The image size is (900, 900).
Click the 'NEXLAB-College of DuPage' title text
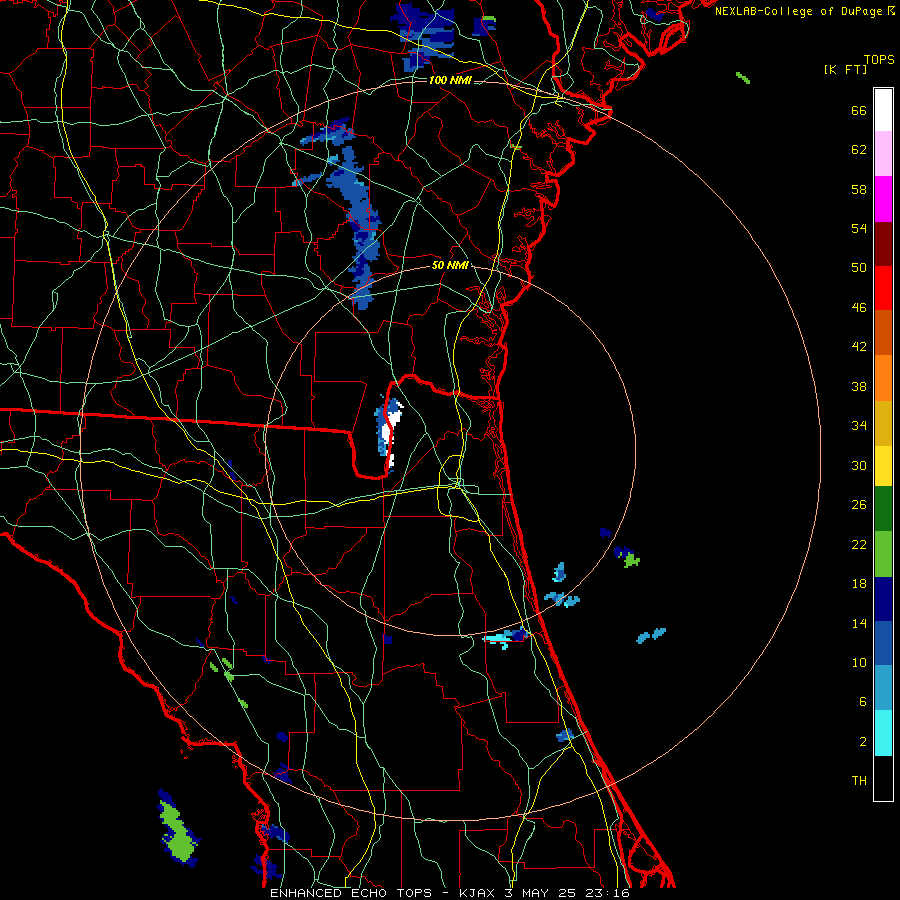[798, 11]
